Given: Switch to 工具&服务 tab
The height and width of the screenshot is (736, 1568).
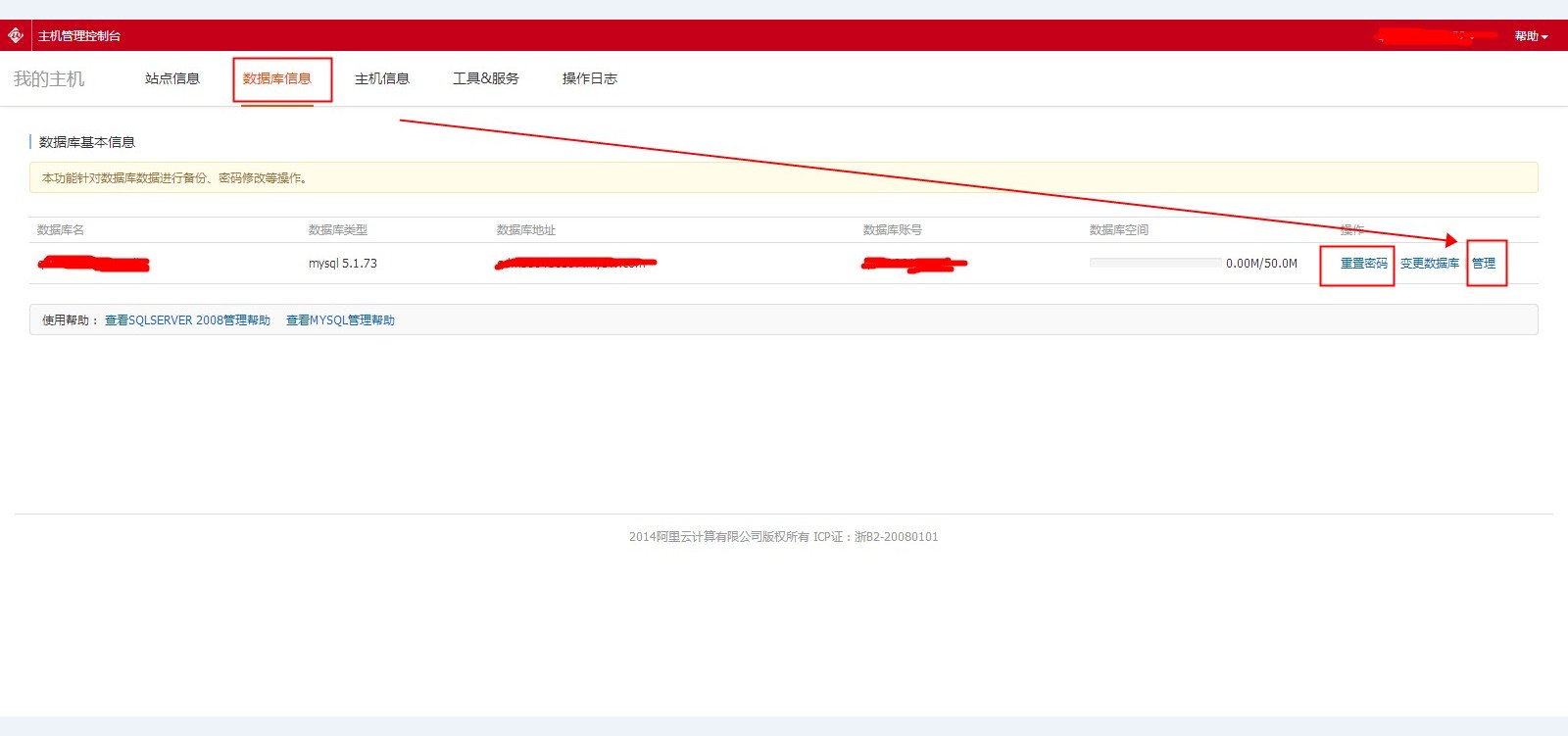Looking at the screenshot, I should (x=486, y=78).
